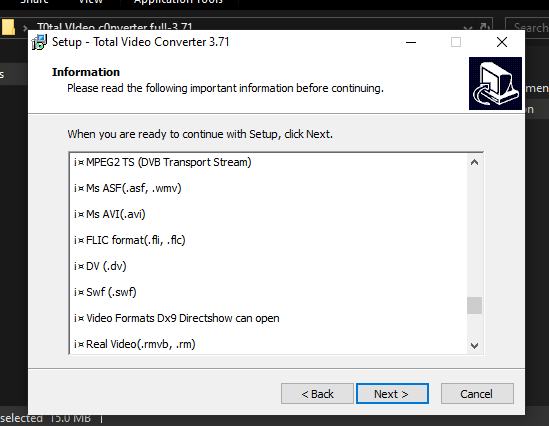549x426 pixels.
Task: Click the scrollbar down arrow in information box
Action: (x=474, y=346)
